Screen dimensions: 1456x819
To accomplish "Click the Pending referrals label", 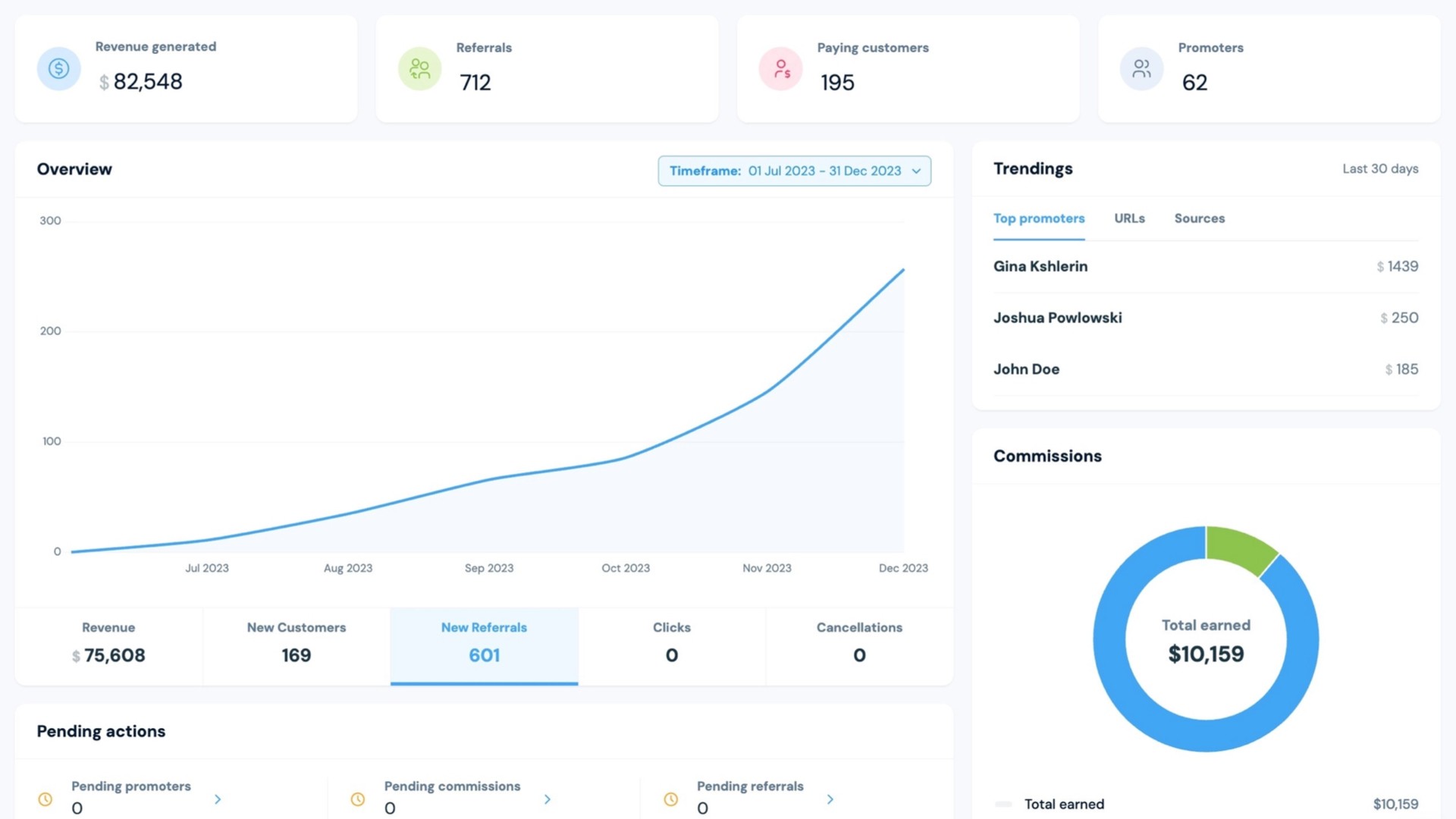I will click(750, 786).
